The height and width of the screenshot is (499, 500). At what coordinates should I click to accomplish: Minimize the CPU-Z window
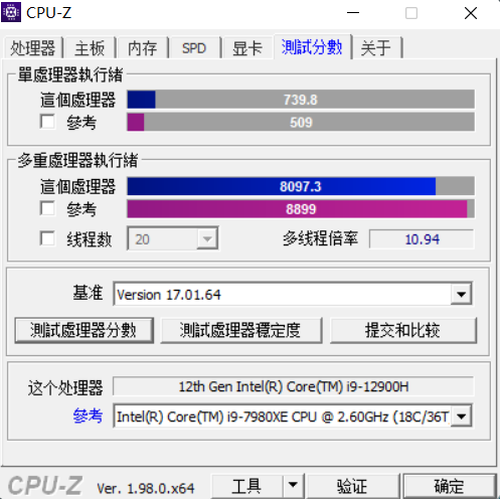click(x=353, y=13)
